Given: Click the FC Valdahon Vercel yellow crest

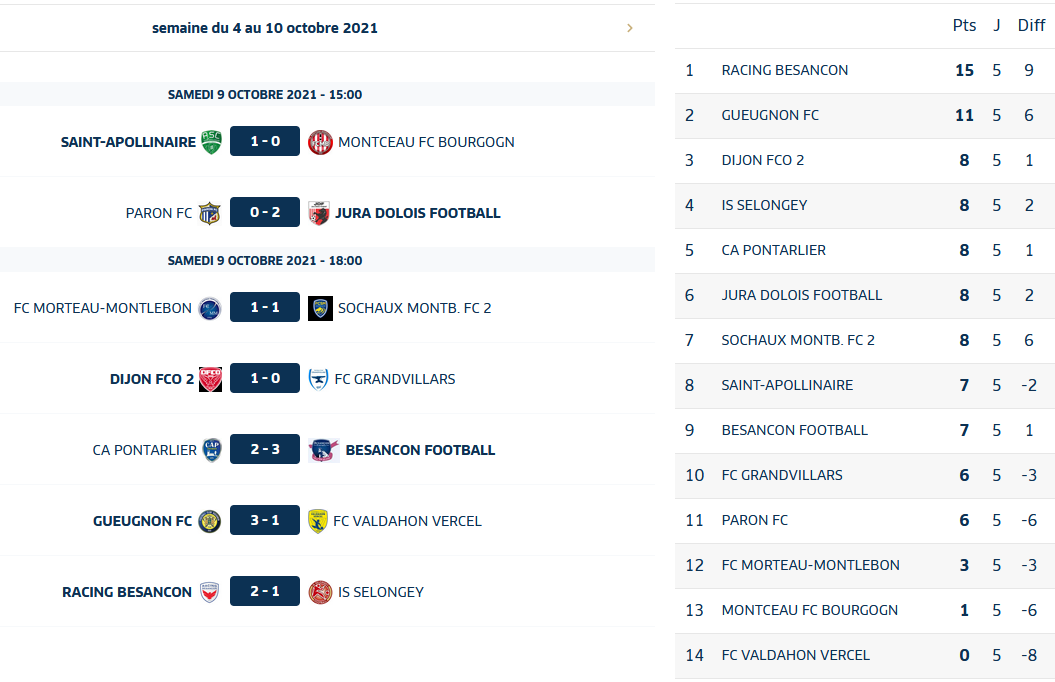Looking at the screenshot, I should tap(318, 521).
